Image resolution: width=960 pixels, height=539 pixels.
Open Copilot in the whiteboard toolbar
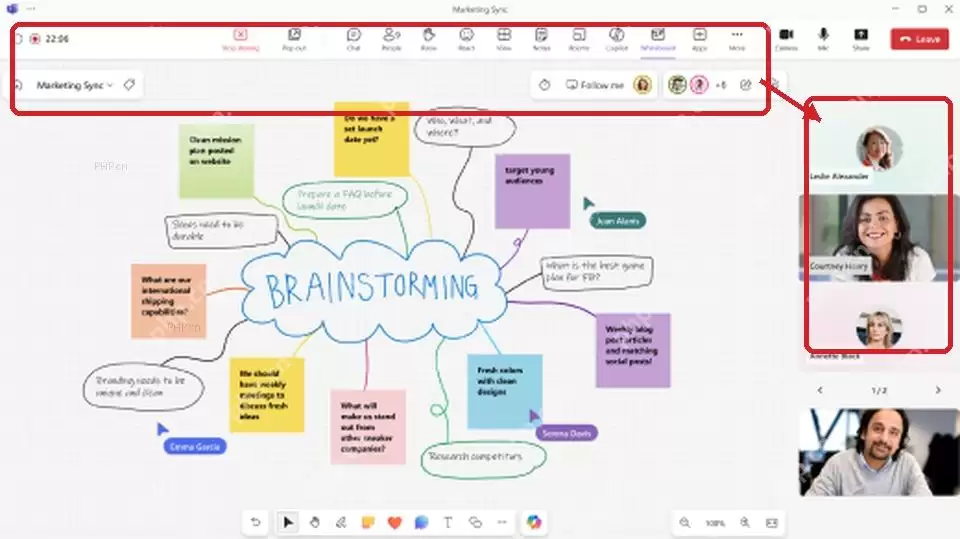(x=534, y=522)
